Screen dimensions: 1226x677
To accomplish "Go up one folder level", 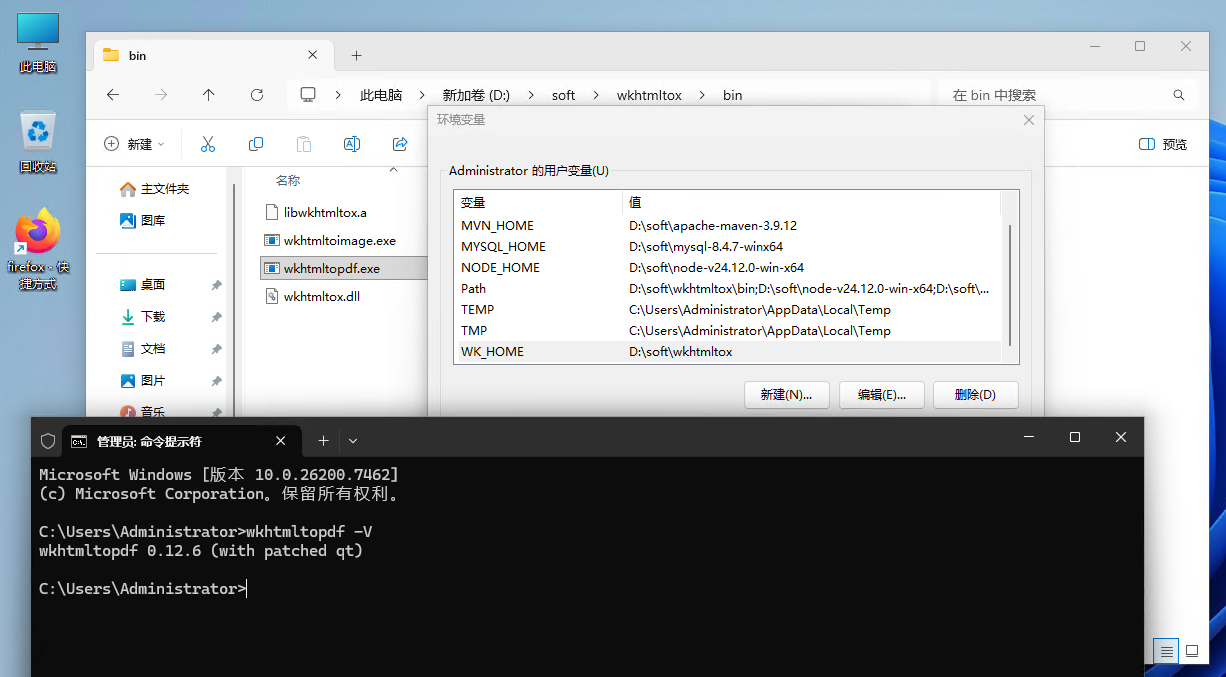I will [x=208, y=95].
